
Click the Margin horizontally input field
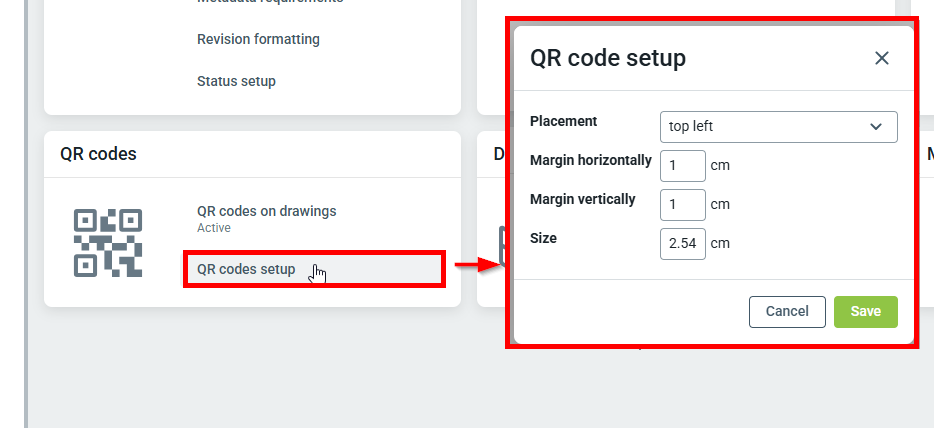(x=683, y=165)
